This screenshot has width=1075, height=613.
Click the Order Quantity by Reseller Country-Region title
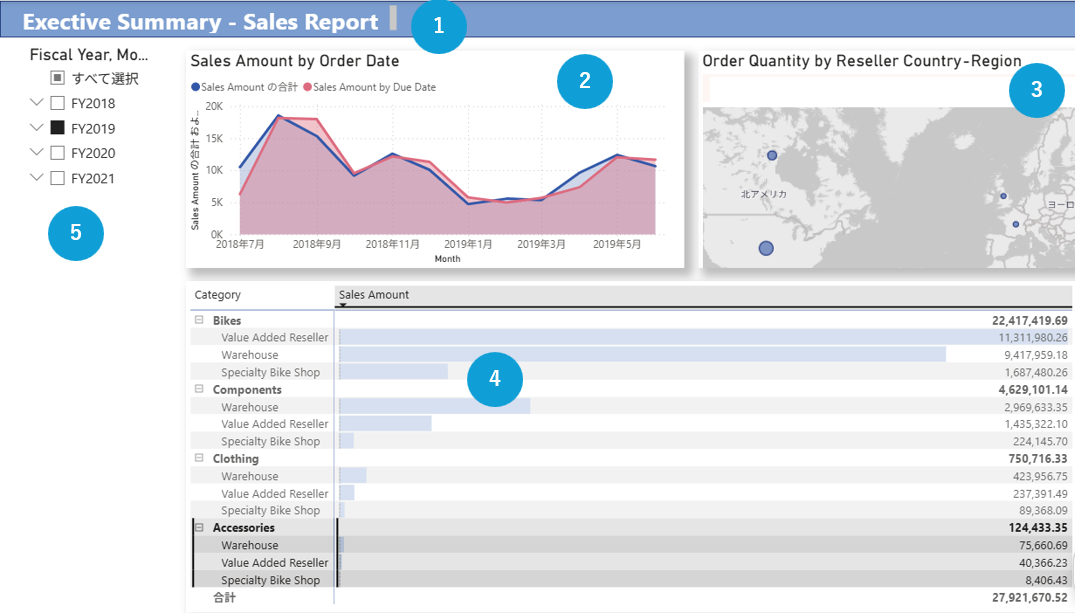pyautogui.click(x=862, y=61)
